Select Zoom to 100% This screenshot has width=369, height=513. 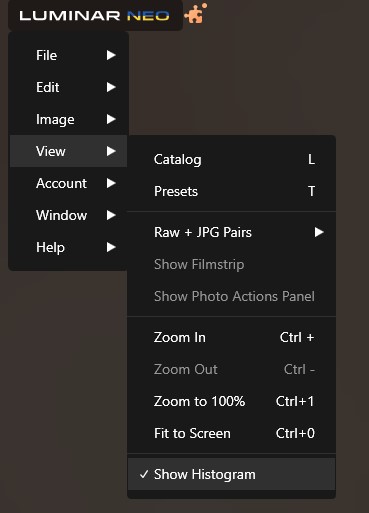(231, 401)
